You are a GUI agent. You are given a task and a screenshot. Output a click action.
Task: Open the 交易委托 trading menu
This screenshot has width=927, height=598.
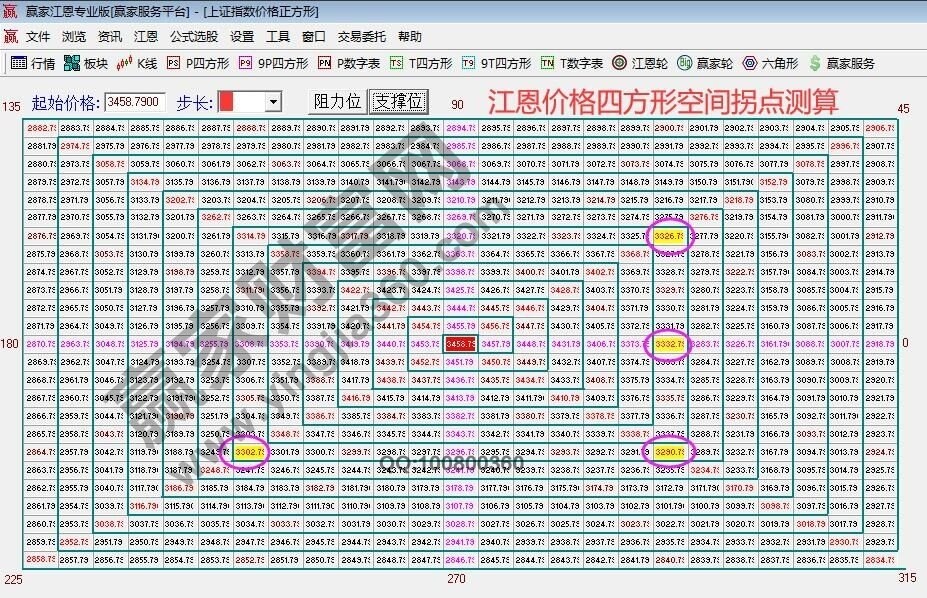tap(363, 36)
